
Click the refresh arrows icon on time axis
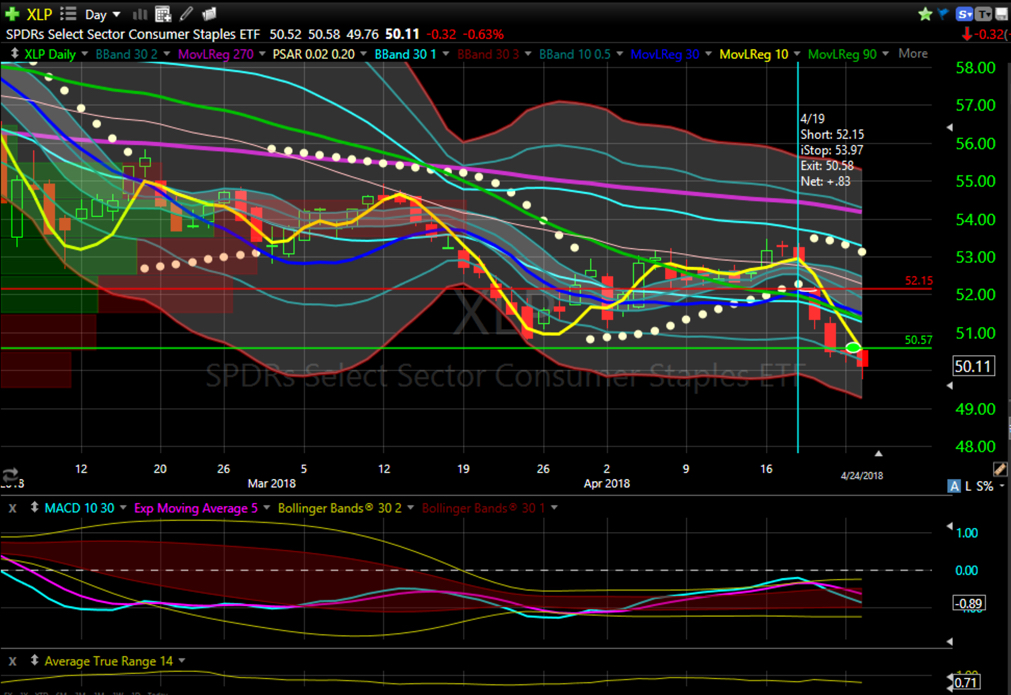tap(10, 475)
